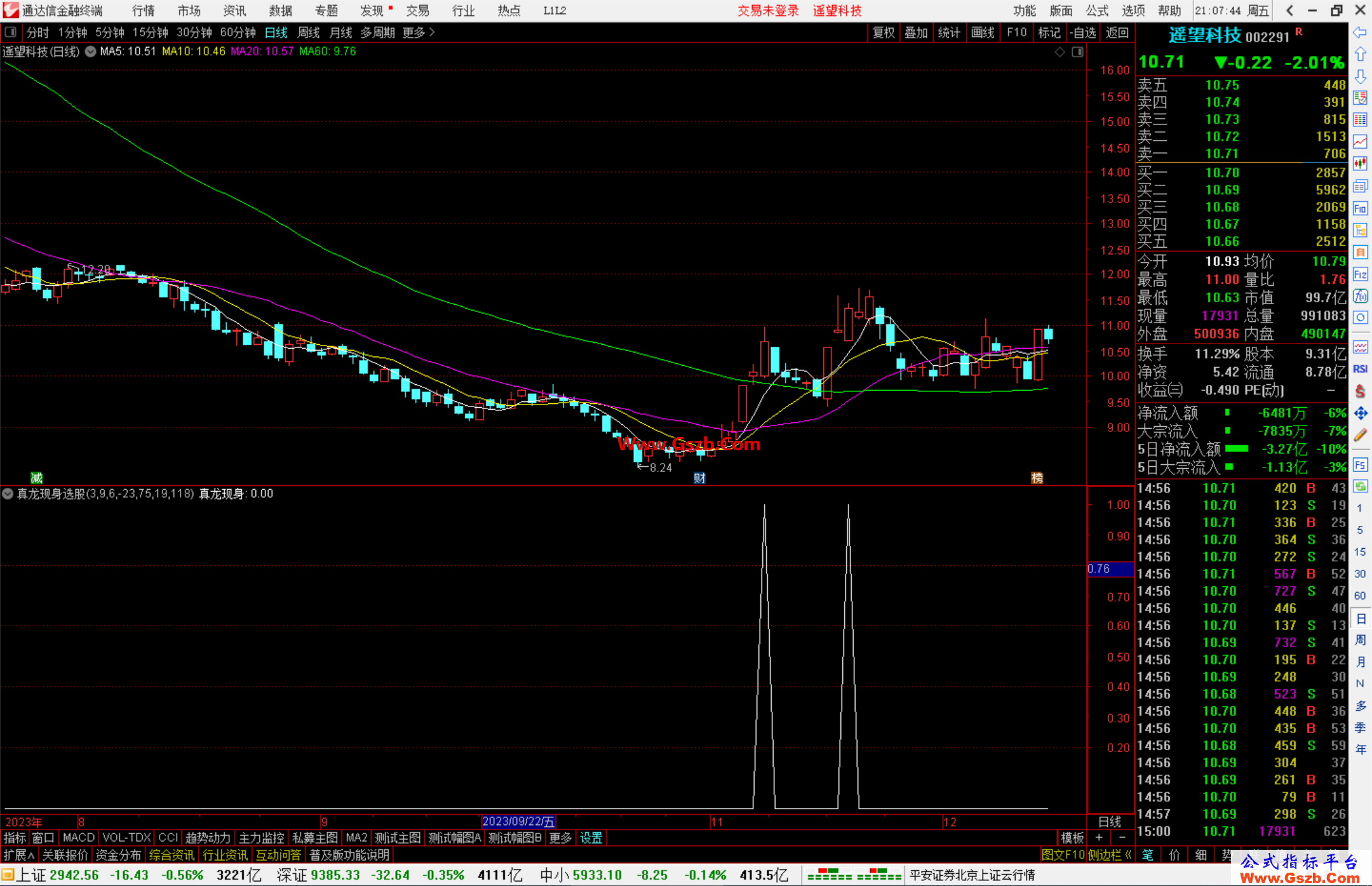Open the orange document sidebar icon
Image resolution: width=1372 pixels, height=886 pixels.
point(1360,252)
